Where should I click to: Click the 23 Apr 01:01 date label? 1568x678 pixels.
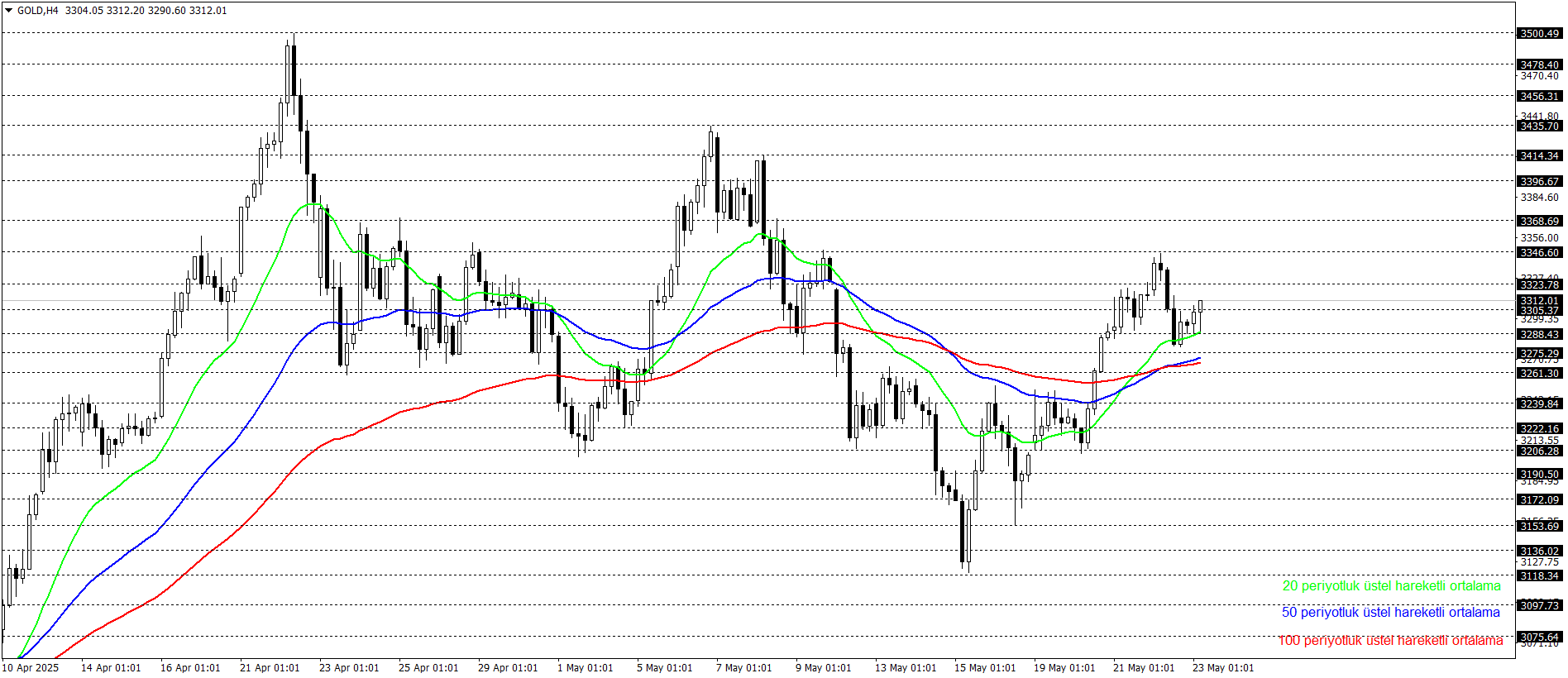349,668
